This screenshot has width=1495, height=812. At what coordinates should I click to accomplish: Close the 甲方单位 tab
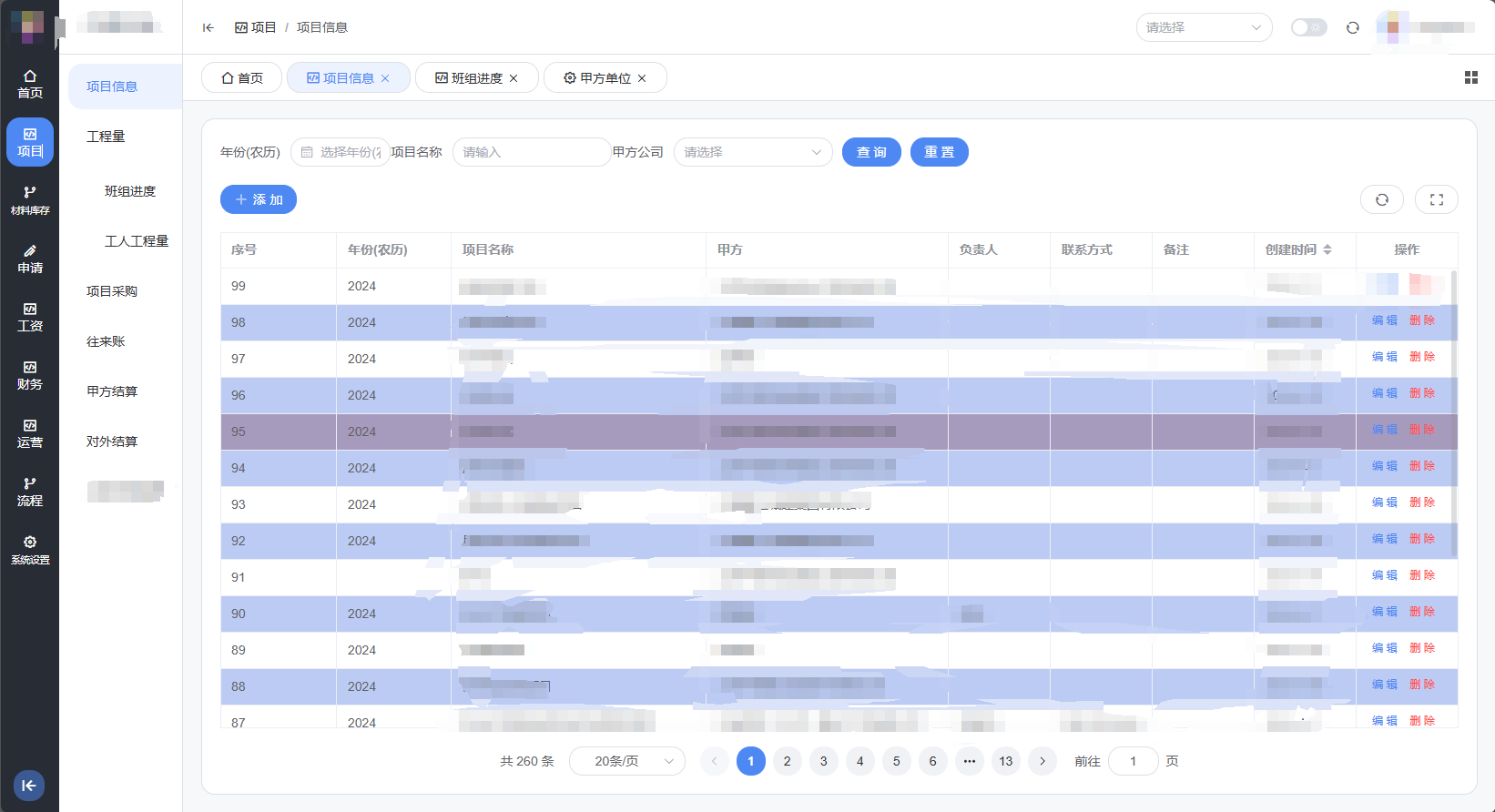pyautogui.click(x=642, y=78)
